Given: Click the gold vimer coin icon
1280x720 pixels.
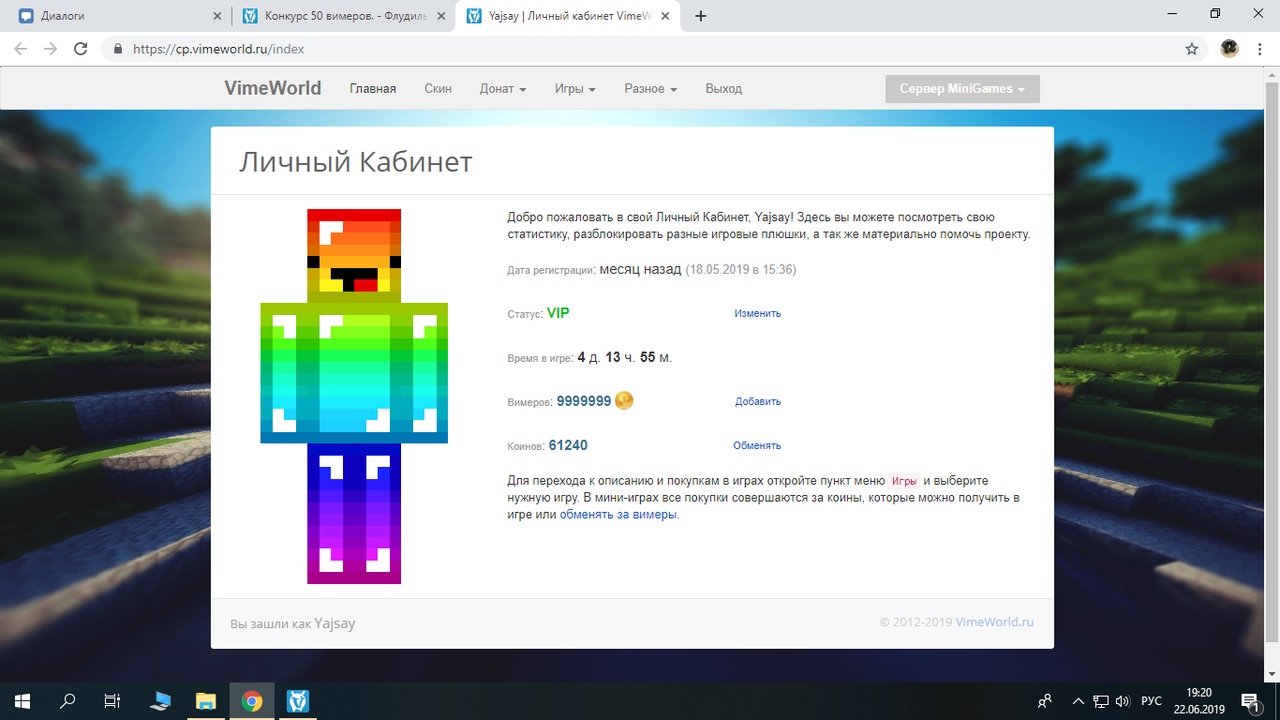Looking at the screenshot, I should click(x=624, y=401).
